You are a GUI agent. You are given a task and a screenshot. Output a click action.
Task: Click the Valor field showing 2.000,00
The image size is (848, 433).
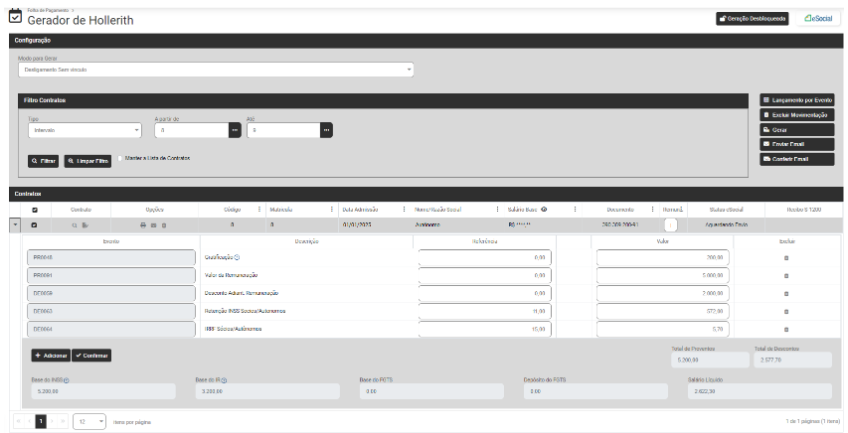point(662,294)
